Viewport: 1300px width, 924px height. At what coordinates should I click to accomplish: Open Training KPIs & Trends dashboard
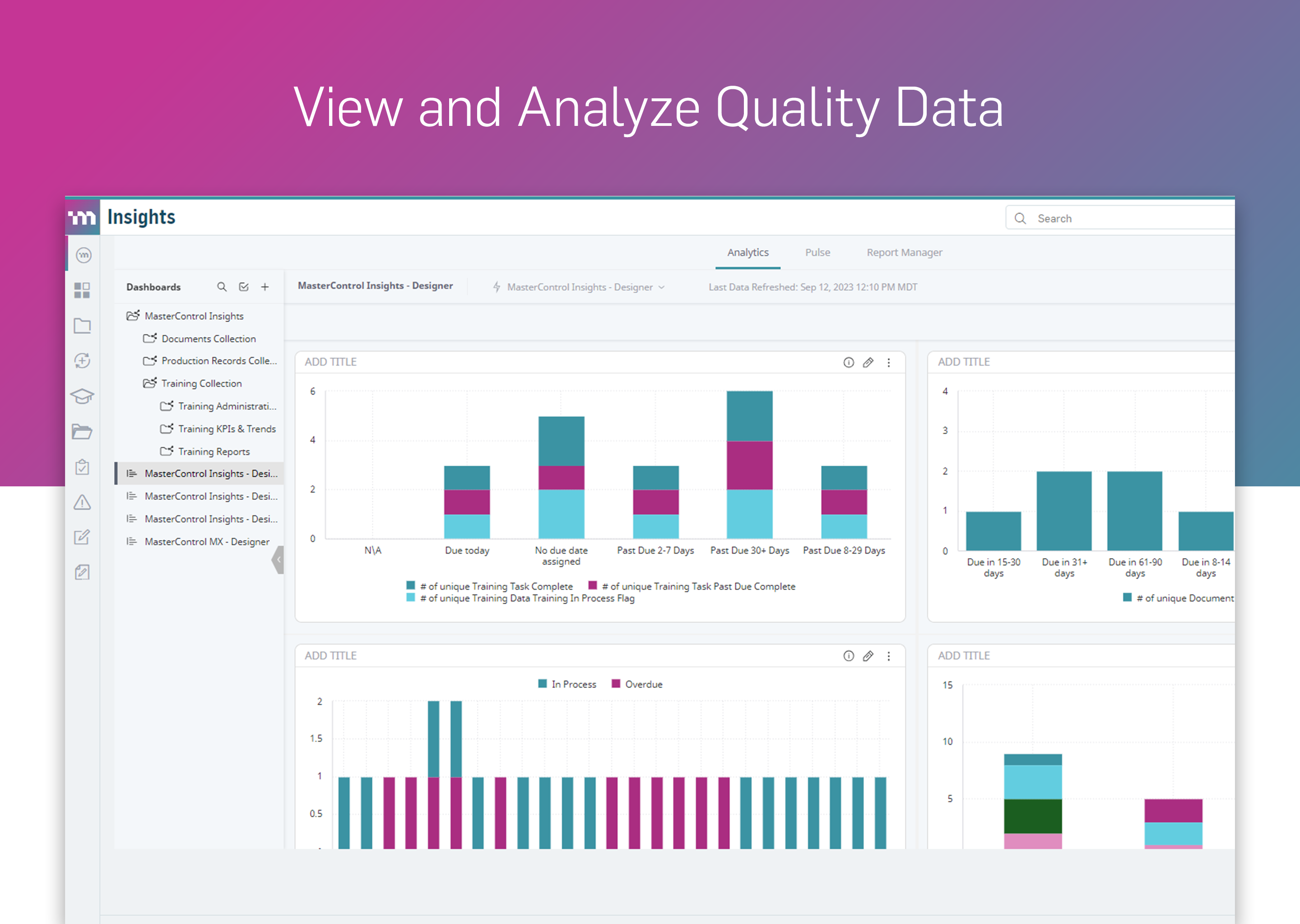pyautogui.click(x=227, y=429)
